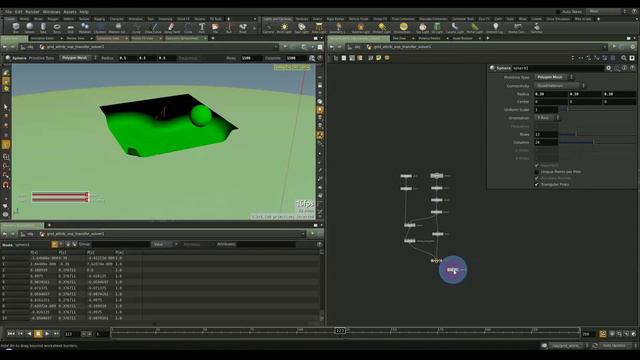This screenshot has height=360, width=640.
Task: Select the Ambient Light shelf tool
Action: coord(495,28)
